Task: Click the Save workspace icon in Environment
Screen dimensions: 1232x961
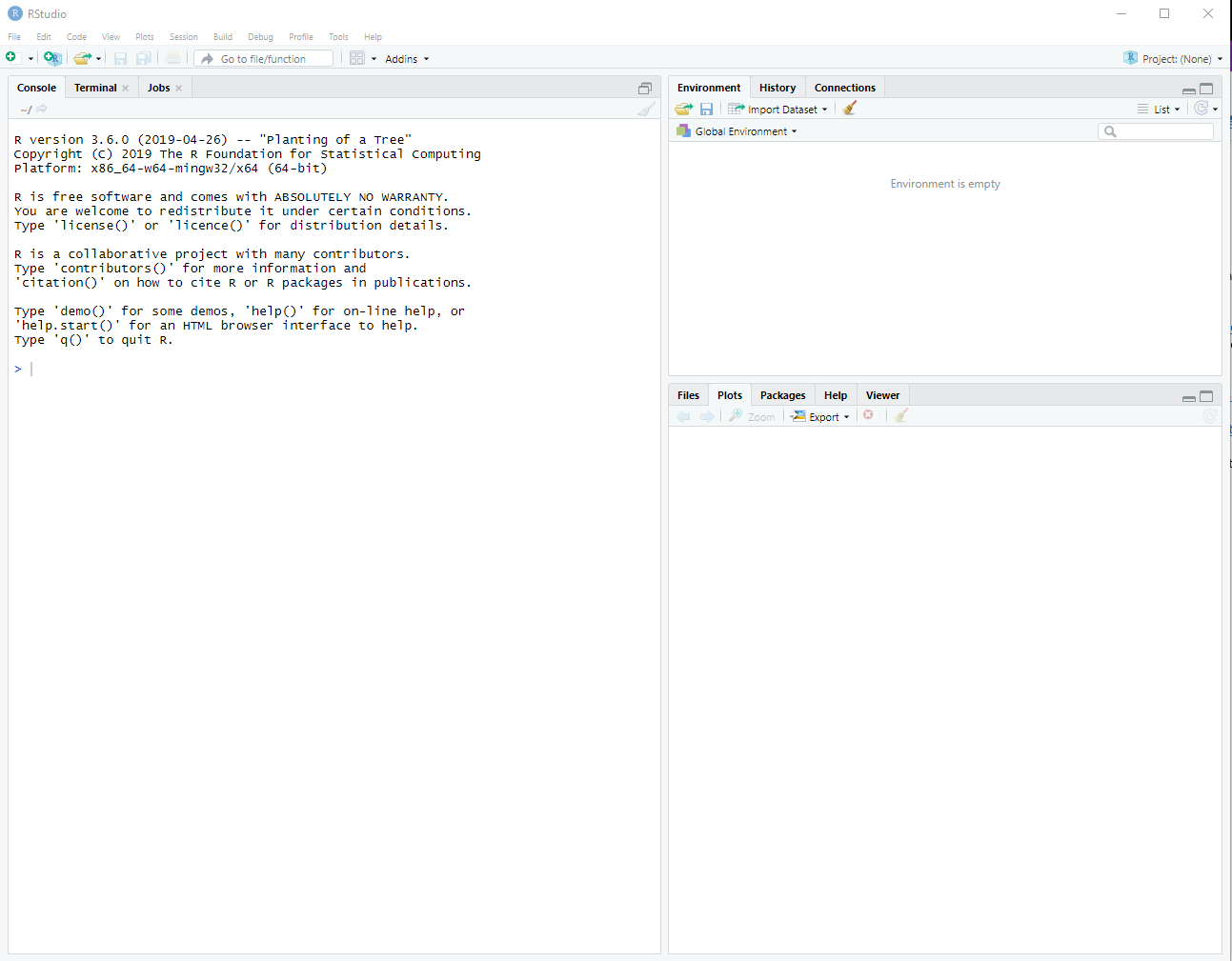Action: 706,109
